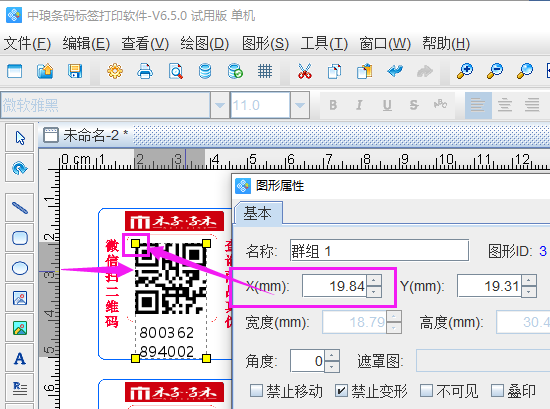550x409 pixels.
Task: Paste with the clipboard icon
Action: tap(364, 71)
